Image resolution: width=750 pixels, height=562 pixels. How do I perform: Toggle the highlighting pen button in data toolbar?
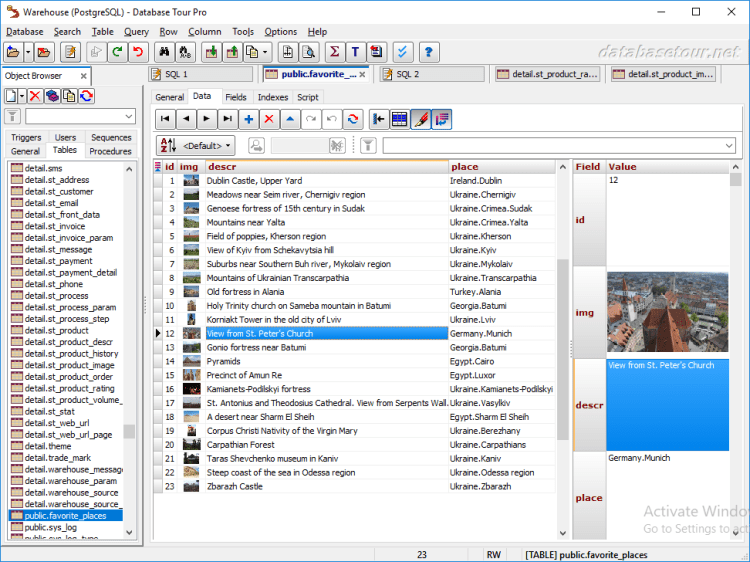[421, 119]
